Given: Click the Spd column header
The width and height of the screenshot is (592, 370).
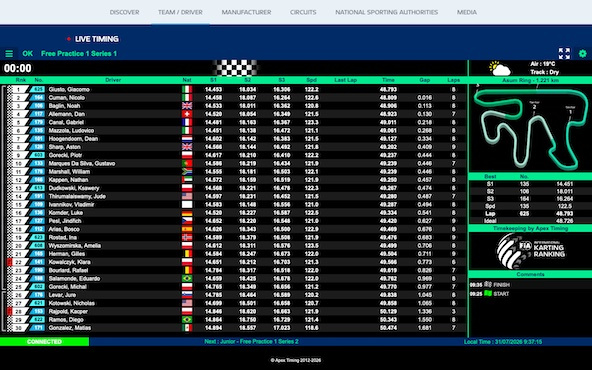Looking at the screenshot, I should point(311,80).
